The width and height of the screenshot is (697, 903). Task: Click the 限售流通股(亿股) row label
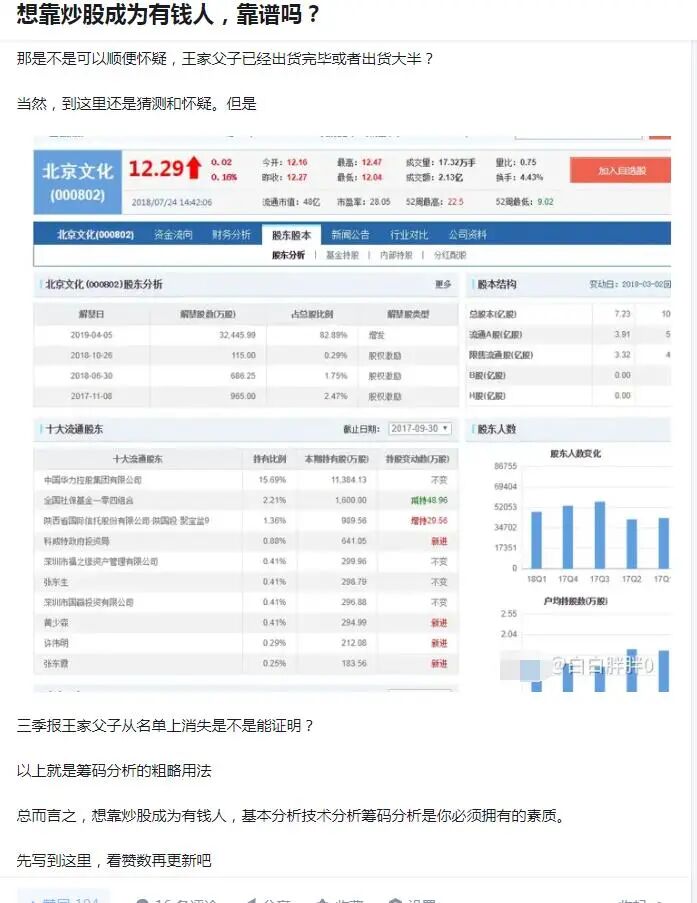(501, 355)
